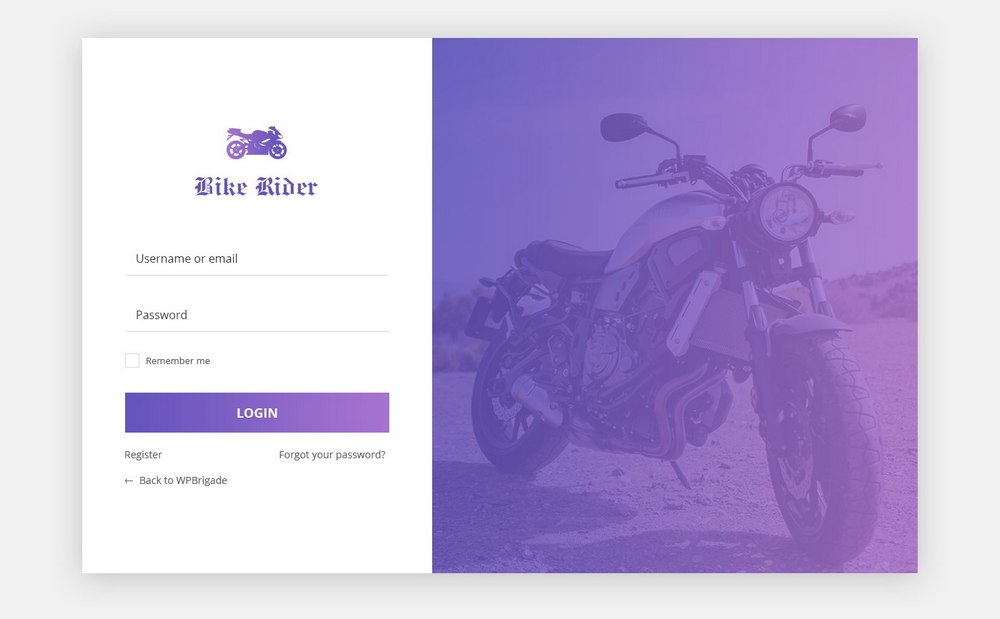Open the Register link
Viewport: 1000px width, 619px height.
pos(143,455)
